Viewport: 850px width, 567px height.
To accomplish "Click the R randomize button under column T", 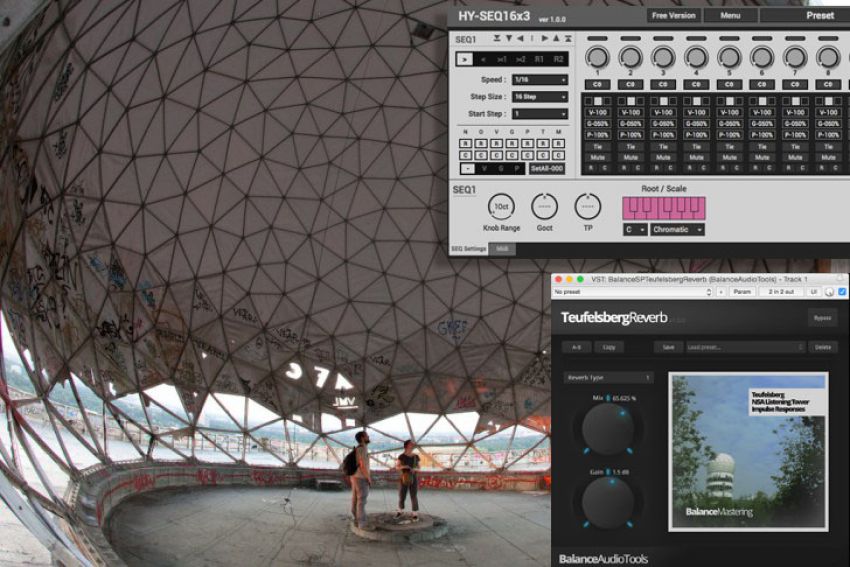I will point(543,144).
